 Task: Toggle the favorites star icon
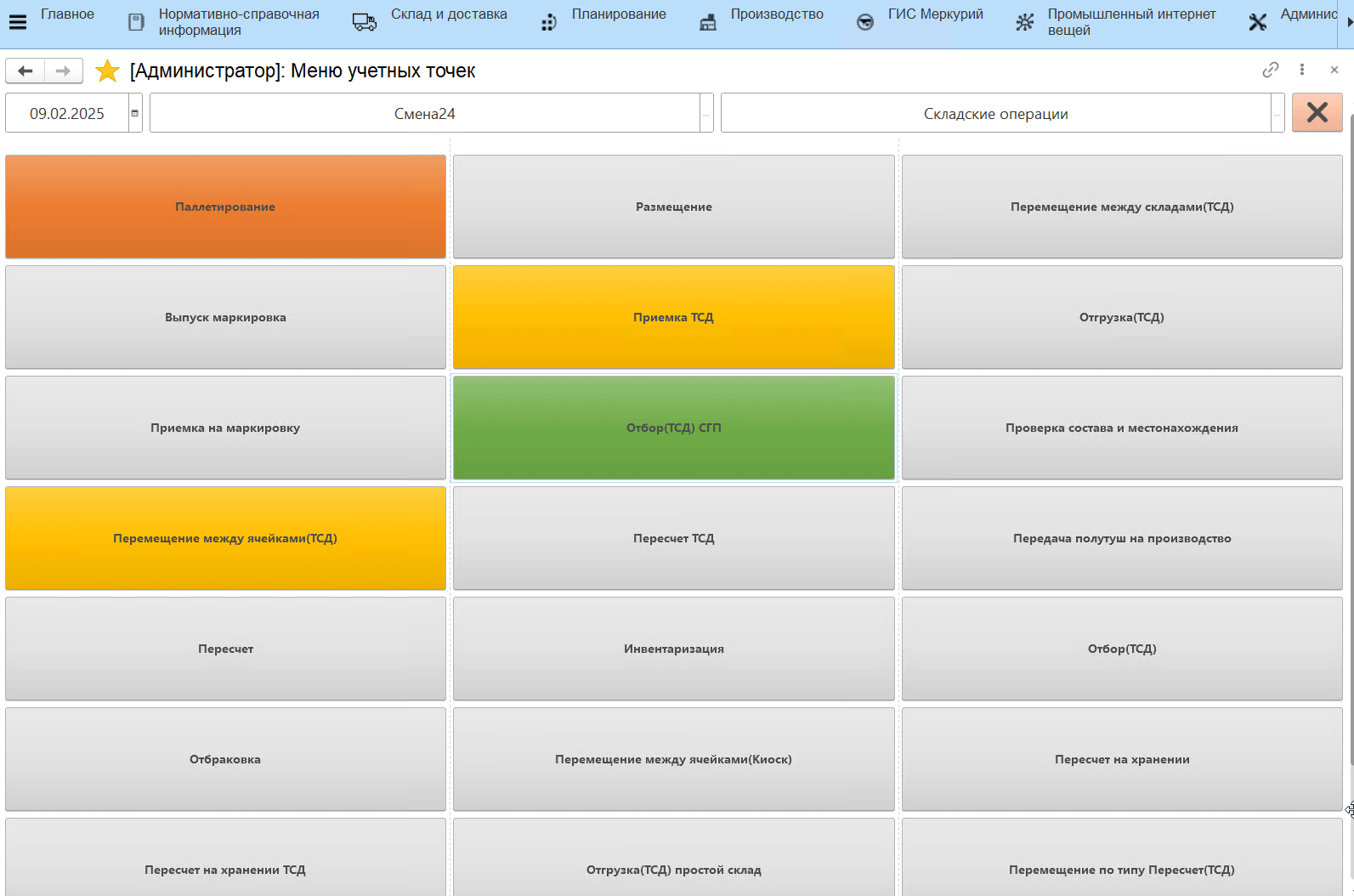[107, 71]
